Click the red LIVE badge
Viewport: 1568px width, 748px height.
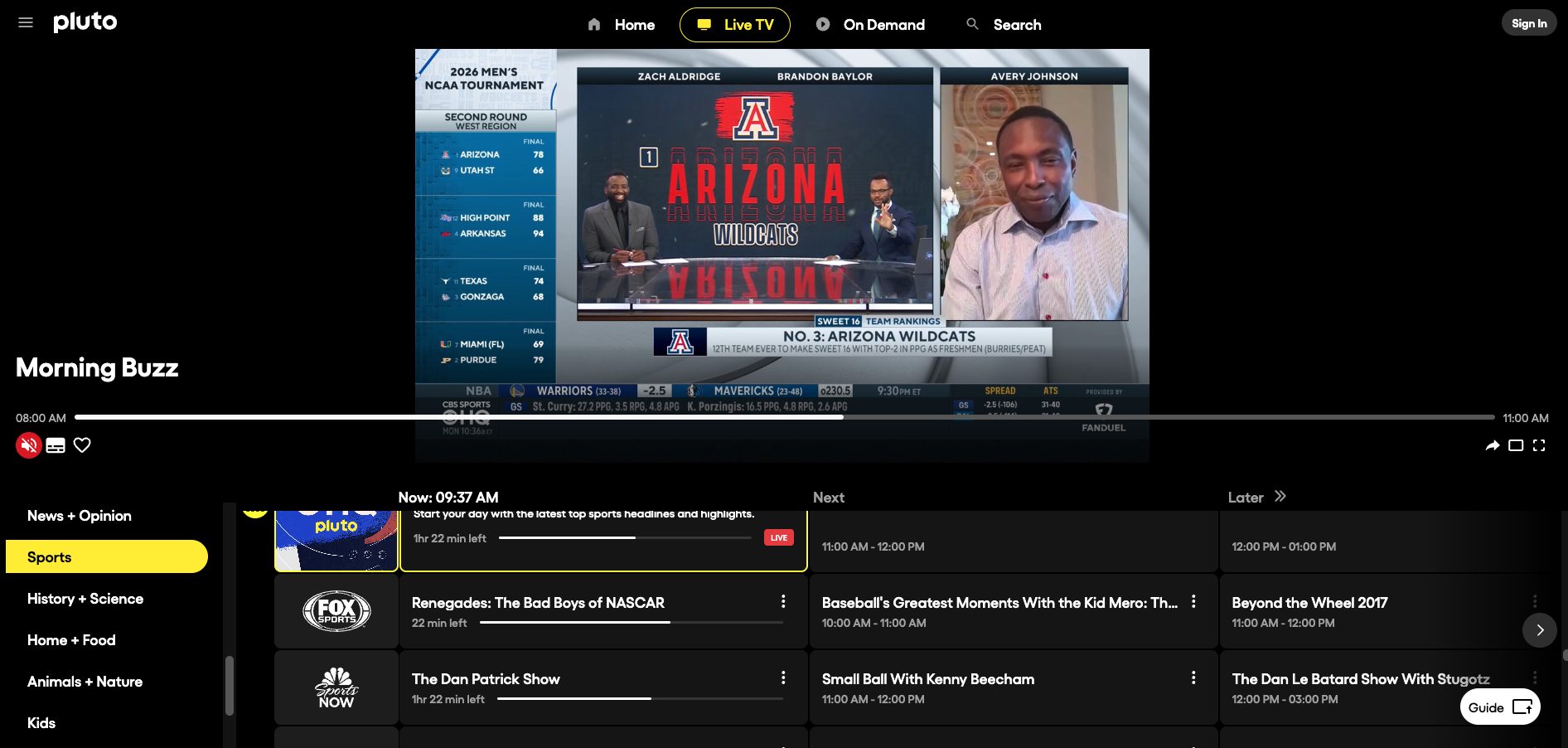[779, 537]
